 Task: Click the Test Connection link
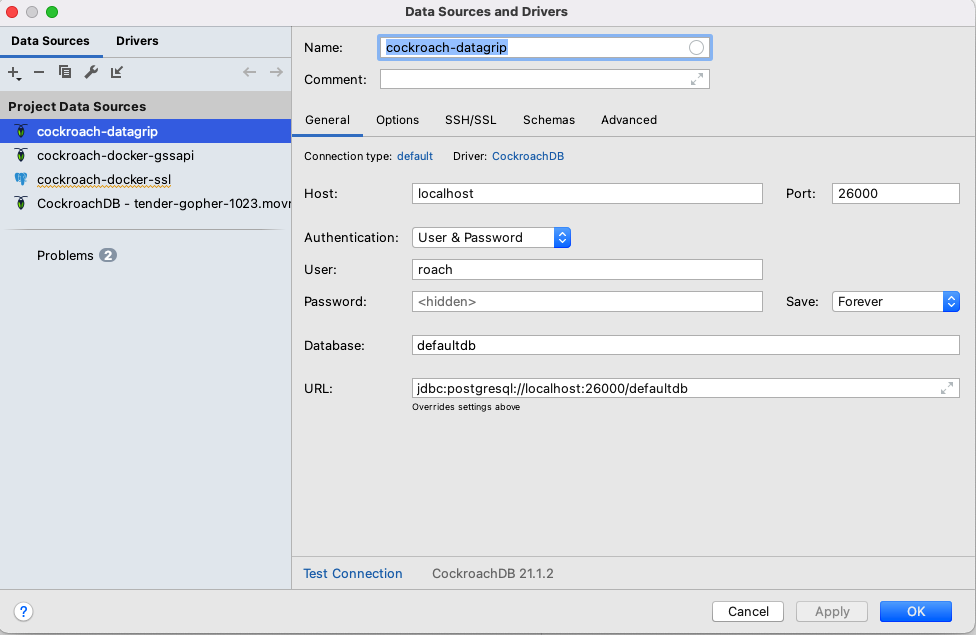pyautogui.click(x=353, y=574)
